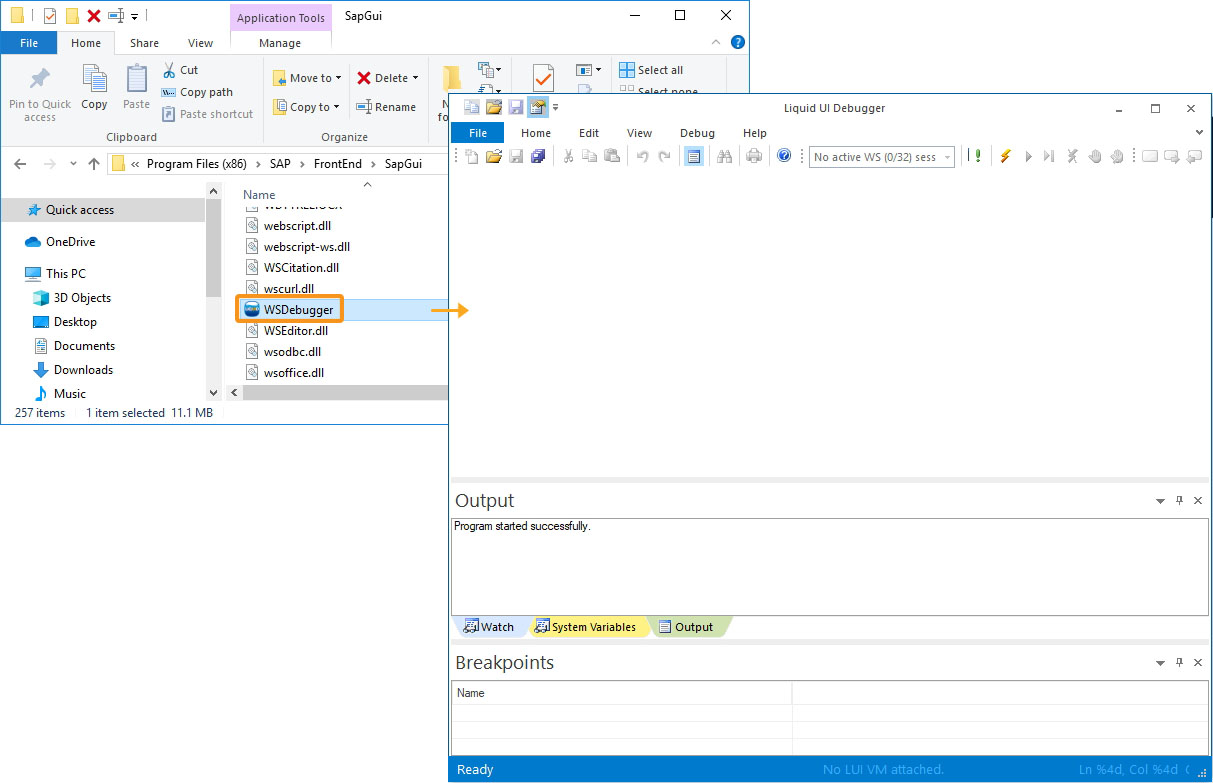Click the blue Help question icon in Debugger toolbar
This screenshot has width=1213, height=783.
(784, 156)
